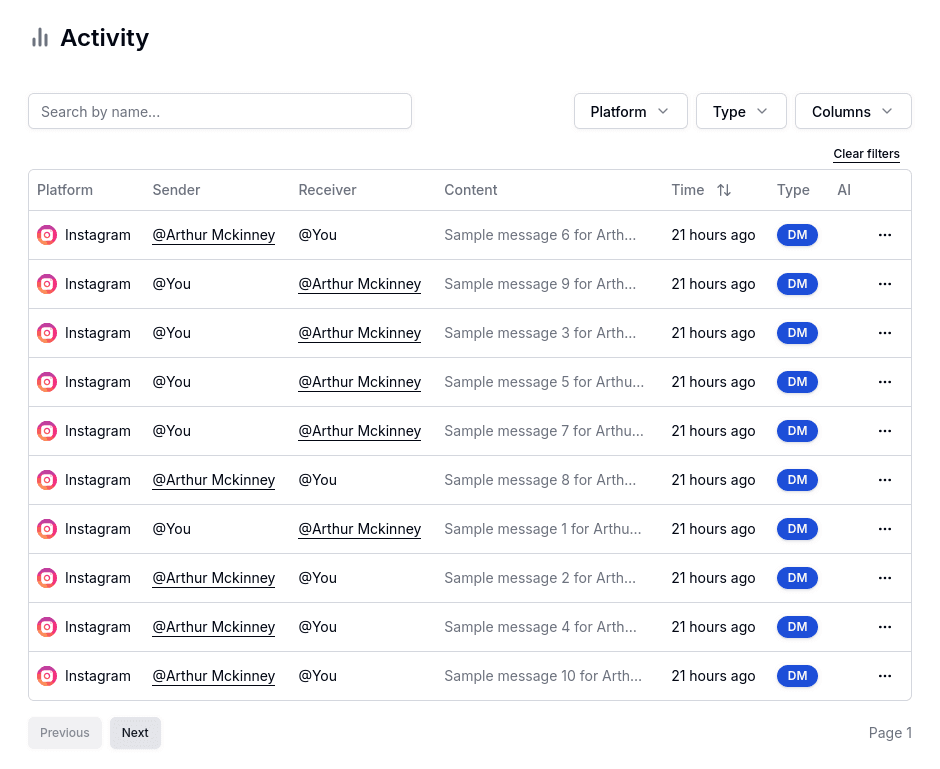940x769 pixels.
Task: Open the Platform filter dropdown
Action: (x=630, y=111)
